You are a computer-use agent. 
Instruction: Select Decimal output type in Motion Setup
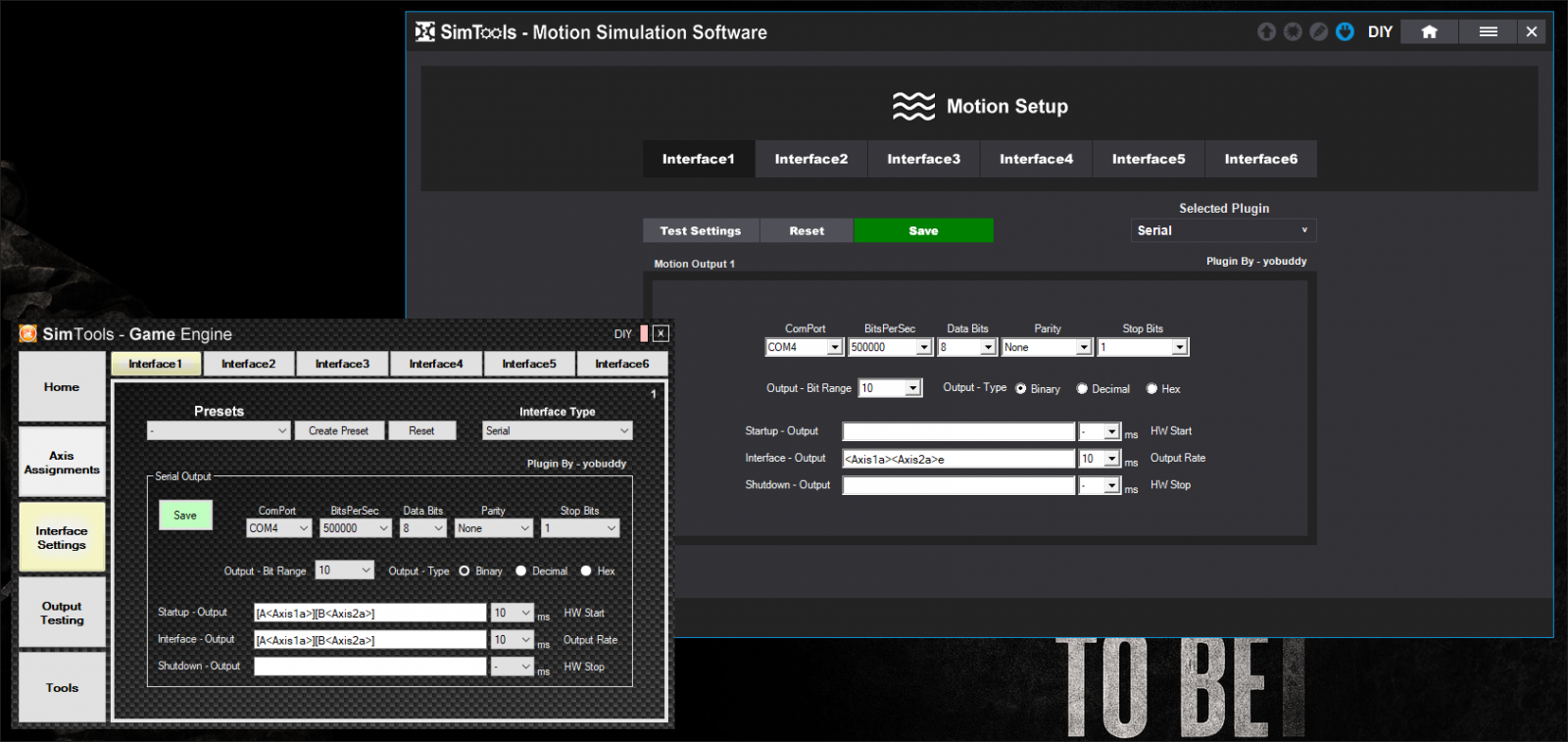click(x=1082, y=389)
